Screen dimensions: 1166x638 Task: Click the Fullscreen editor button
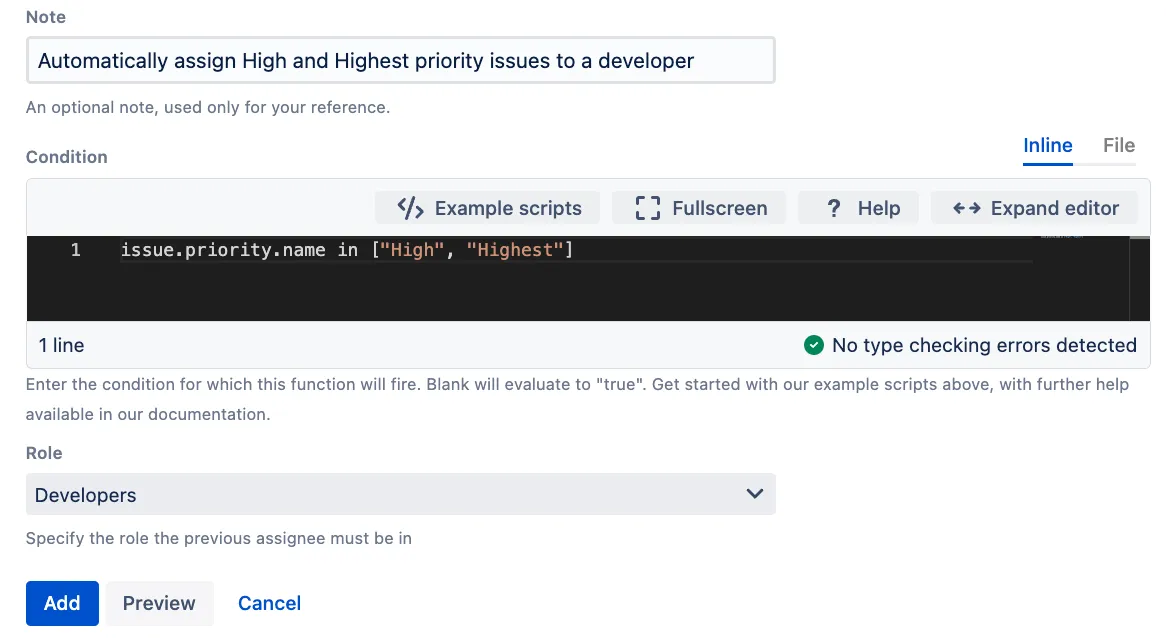(x=699, y=208)
